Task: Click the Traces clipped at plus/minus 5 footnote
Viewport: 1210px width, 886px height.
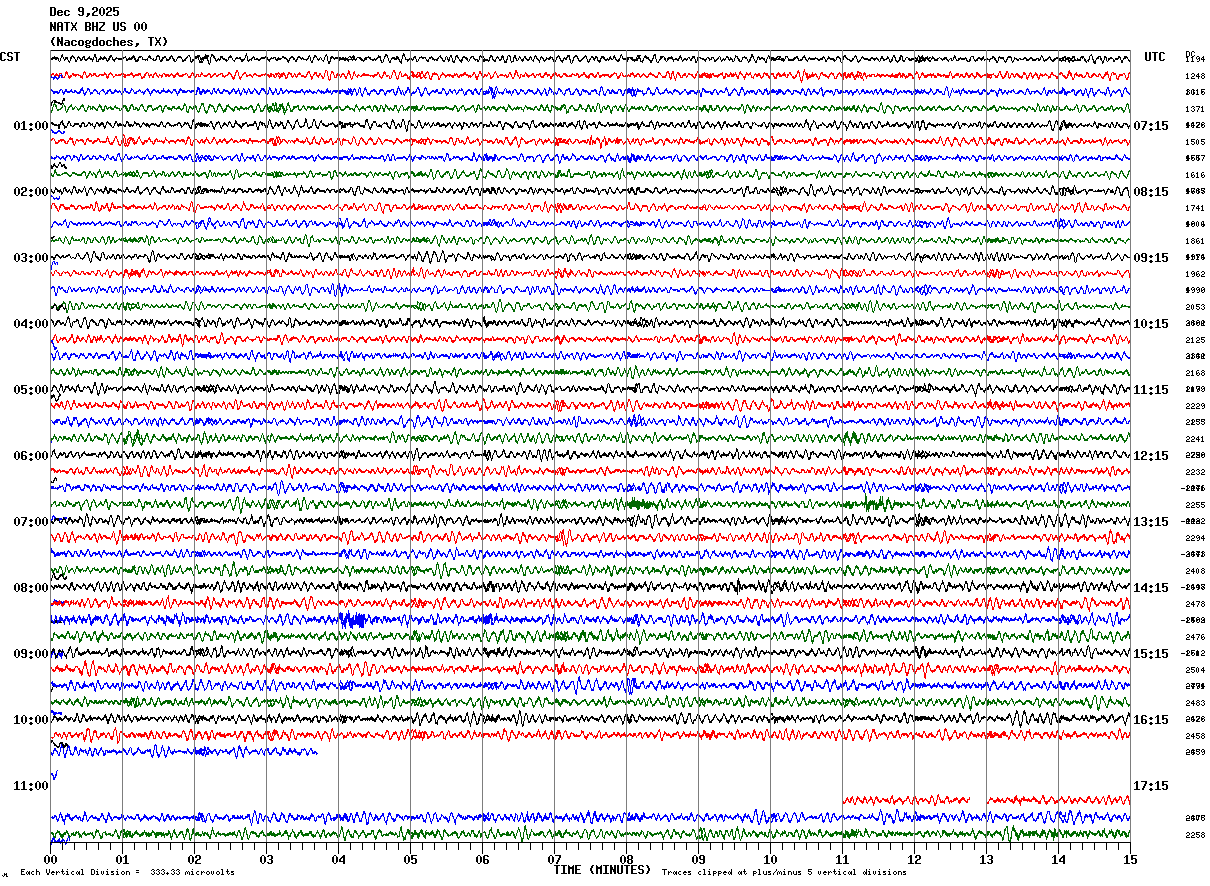Action: (x=784, y=873)
